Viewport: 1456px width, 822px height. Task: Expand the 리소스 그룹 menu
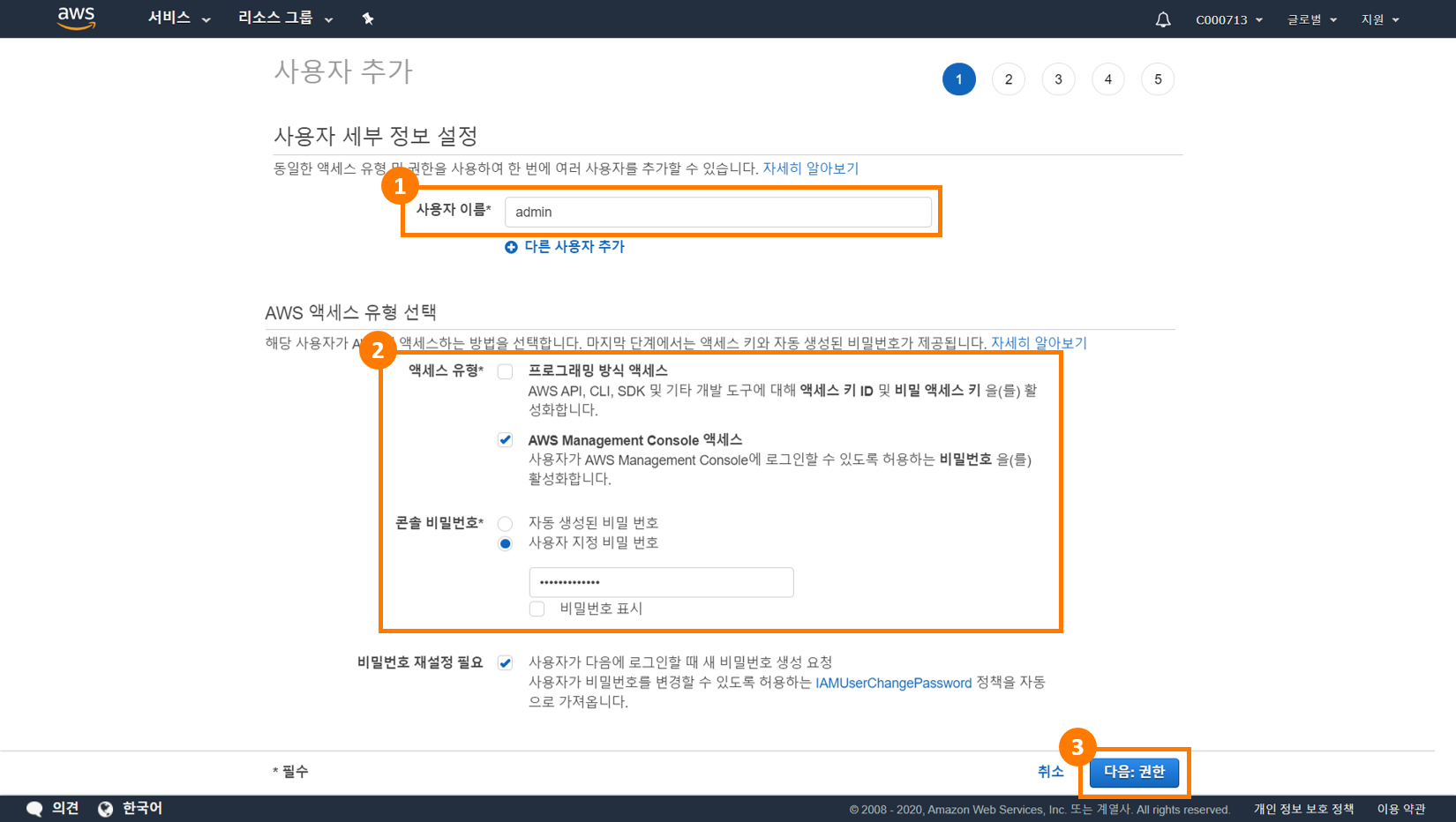286,19
